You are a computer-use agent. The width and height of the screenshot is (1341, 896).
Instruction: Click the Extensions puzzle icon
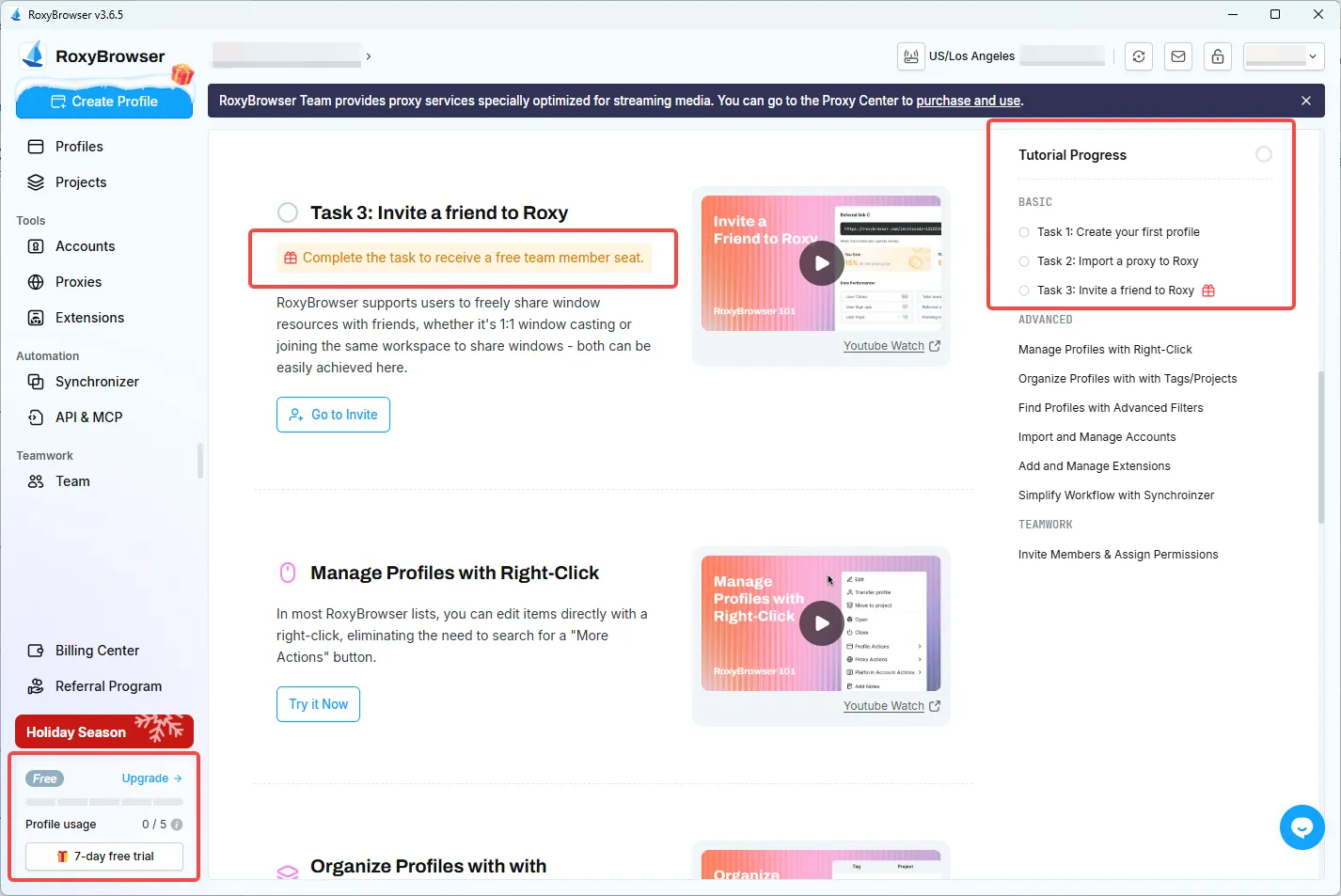coord(35,317)
